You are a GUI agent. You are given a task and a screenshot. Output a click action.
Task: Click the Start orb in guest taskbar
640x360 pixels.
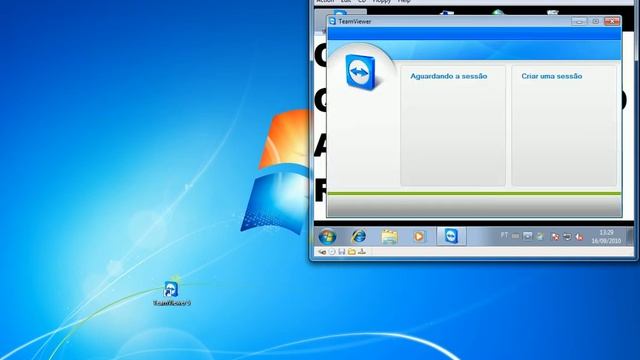327,236
